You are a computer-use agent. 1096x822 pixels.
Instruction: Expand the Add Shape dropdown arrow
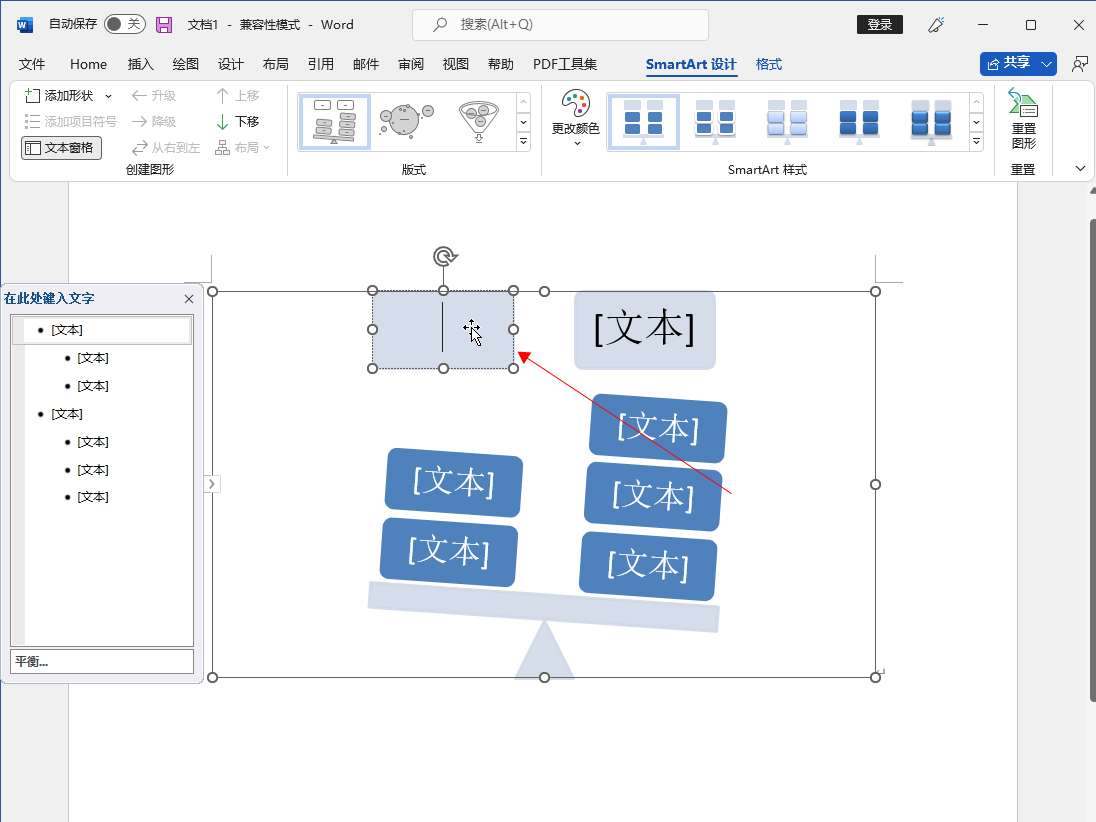pyautogui.click(x=108, y=96)
